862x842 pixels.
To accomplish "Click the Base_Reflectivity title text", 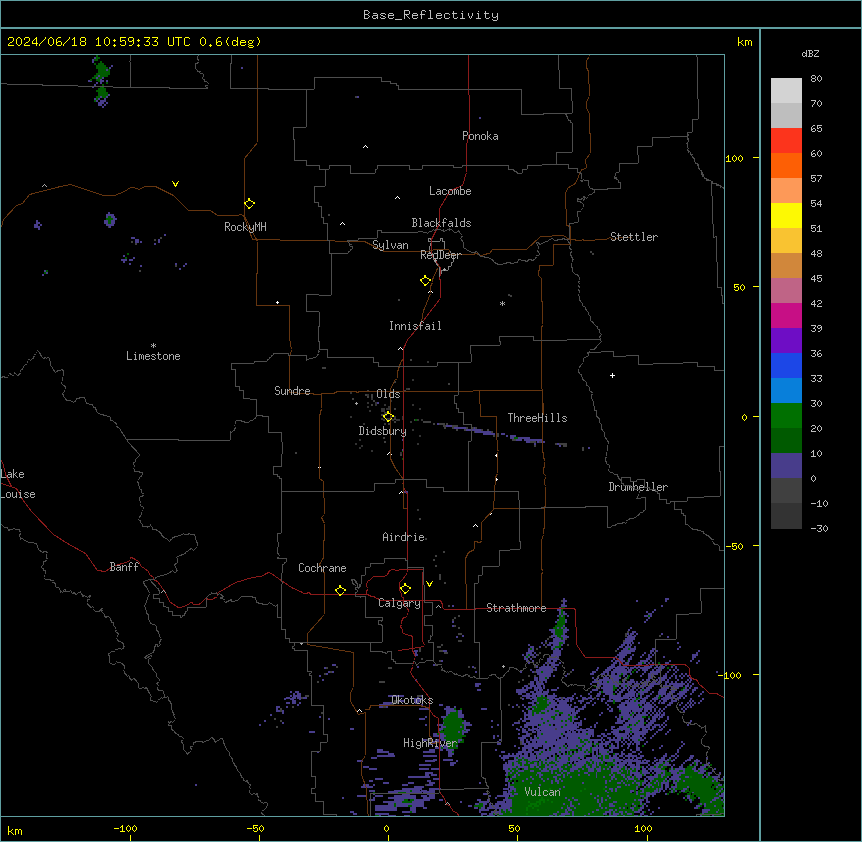I will coord(431,15).
